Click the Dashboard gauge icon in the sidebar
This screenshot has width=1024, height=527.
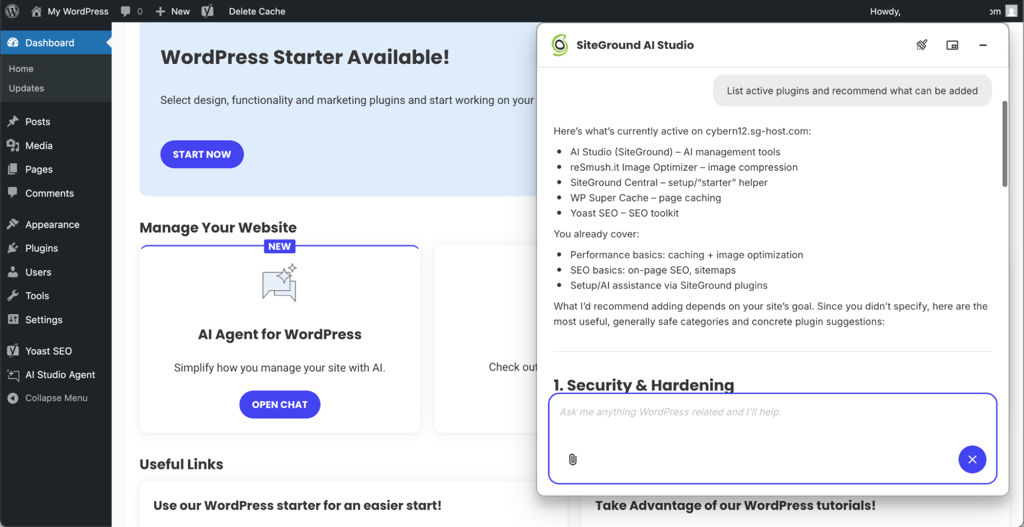click(x=13, y=42)
